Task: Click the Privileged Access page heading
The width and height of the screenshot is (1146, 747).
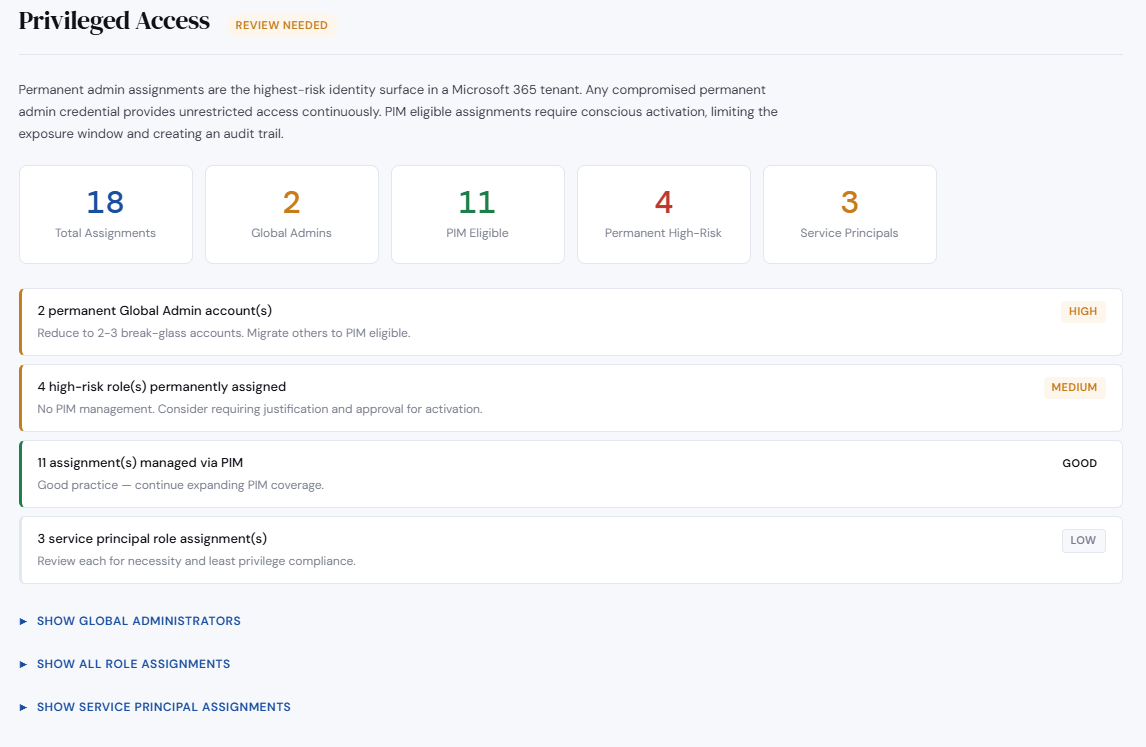Action: point(113,20)
